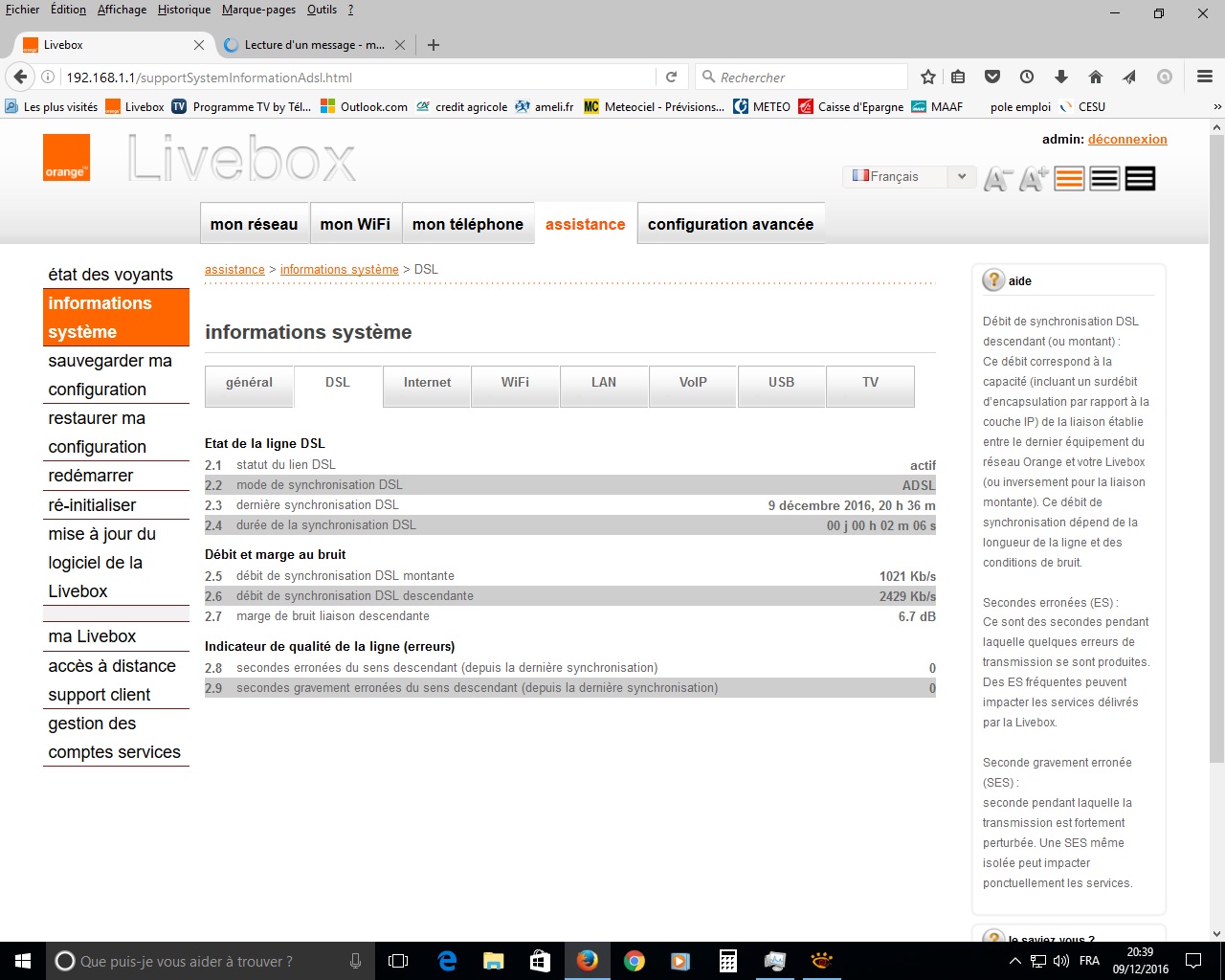1225x980 pixels.
Task: Click the increase font size A+ icon
Action: 1033,179
